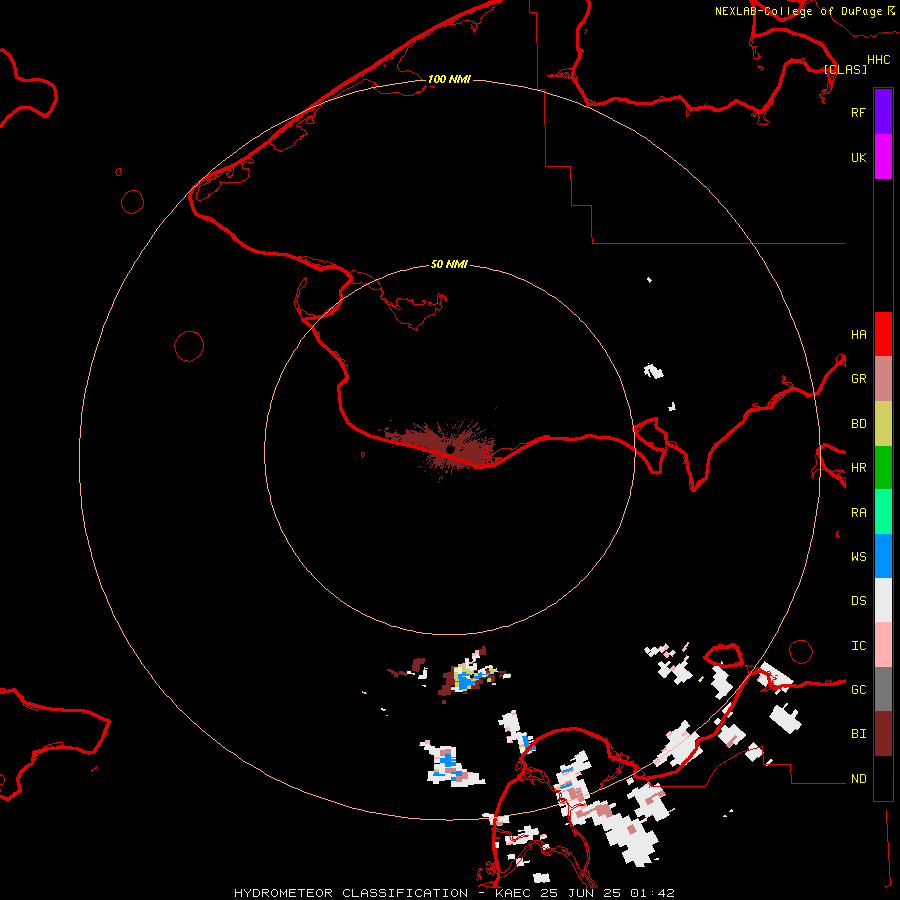
Task: Click the UK magenta legend swatch
Action: (883, 157)
